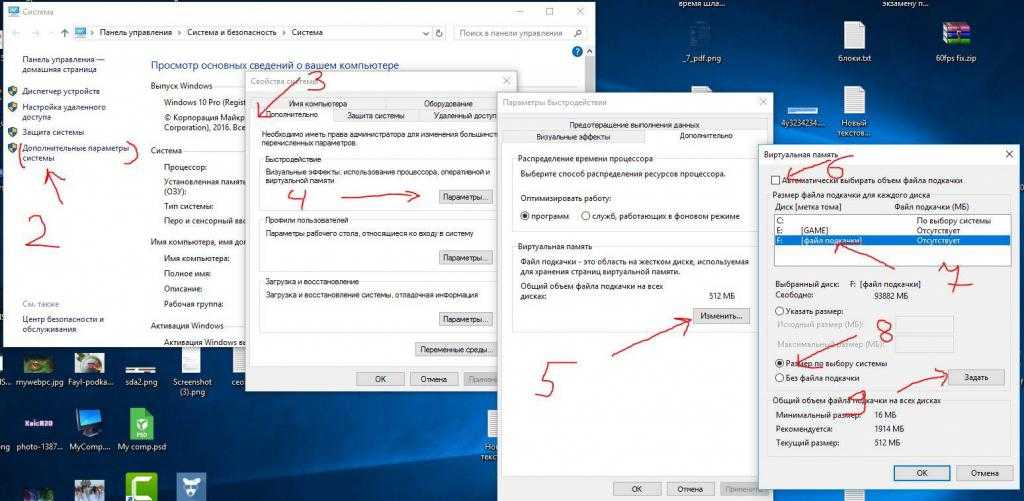This screenshot has width=1024, height=501.
Task: Open the mywebpc.jpg image icon
Action: point(37,363)
